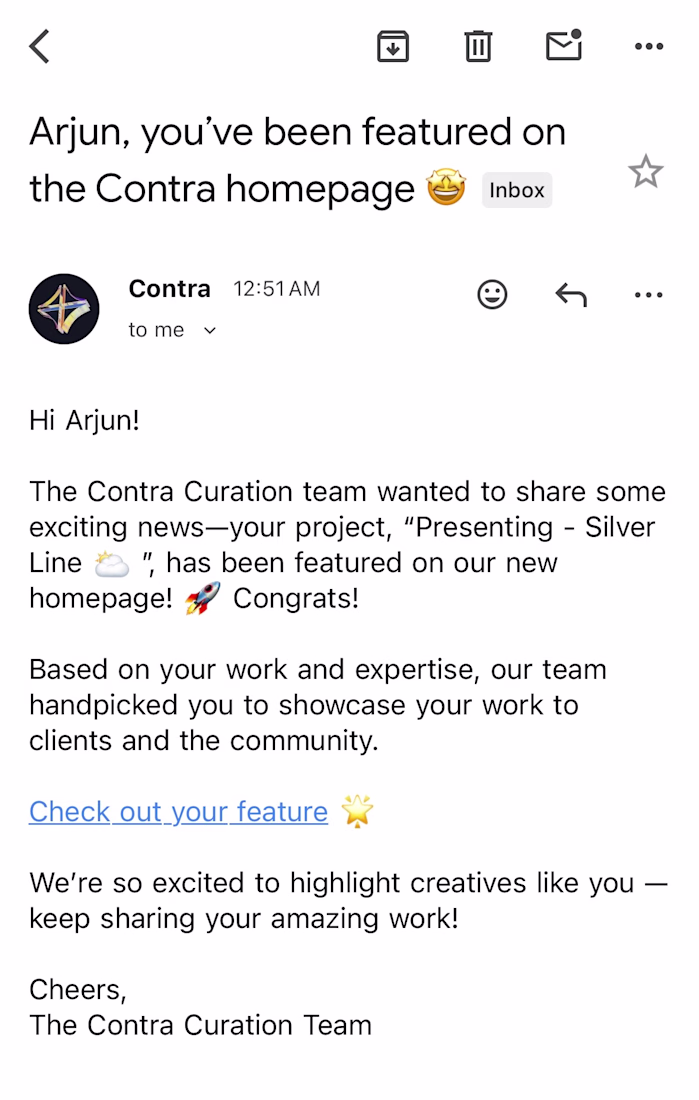Archive this email

393,46
